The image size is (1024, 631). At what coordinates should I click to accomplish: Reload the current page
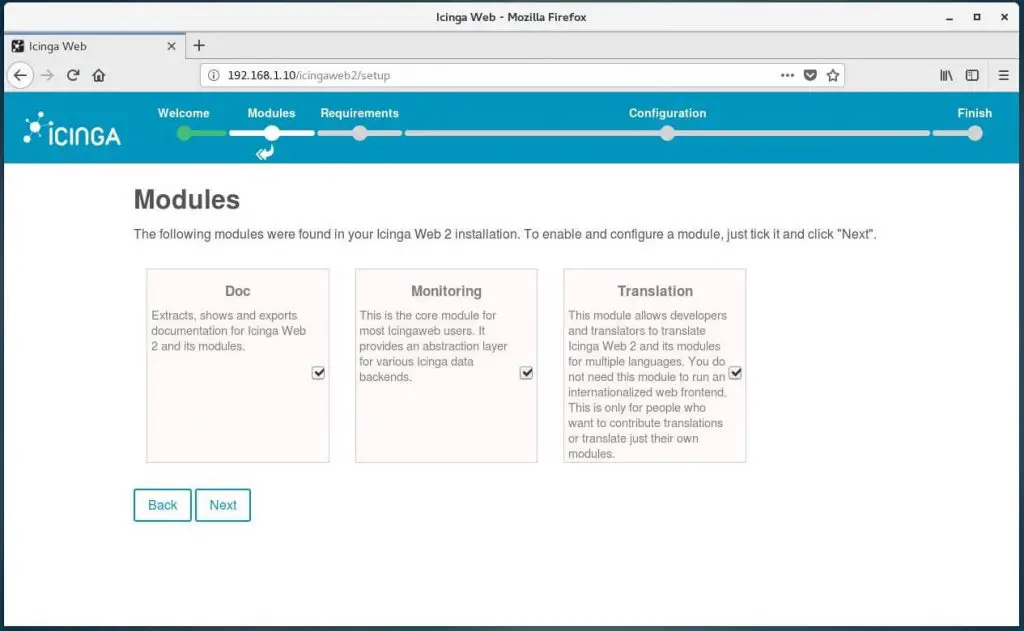[73, 75]
